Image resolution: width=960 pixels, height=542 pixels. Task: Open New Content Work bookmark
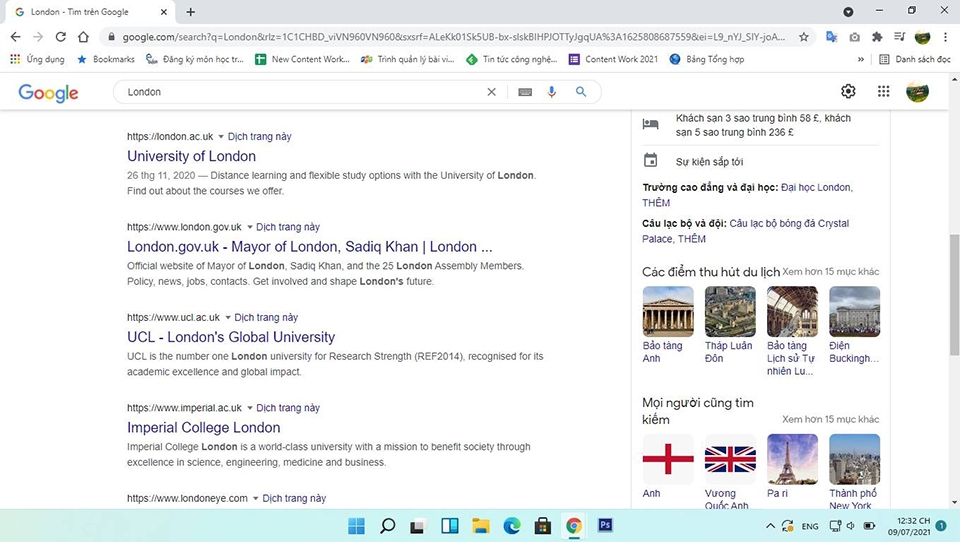tap(302, 59)
